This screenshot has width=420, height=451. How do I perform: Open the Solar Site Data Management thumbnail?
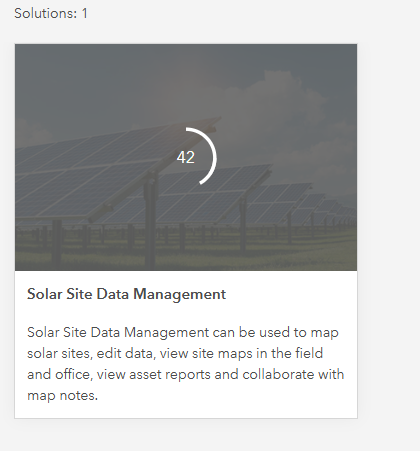click(186, 157)
